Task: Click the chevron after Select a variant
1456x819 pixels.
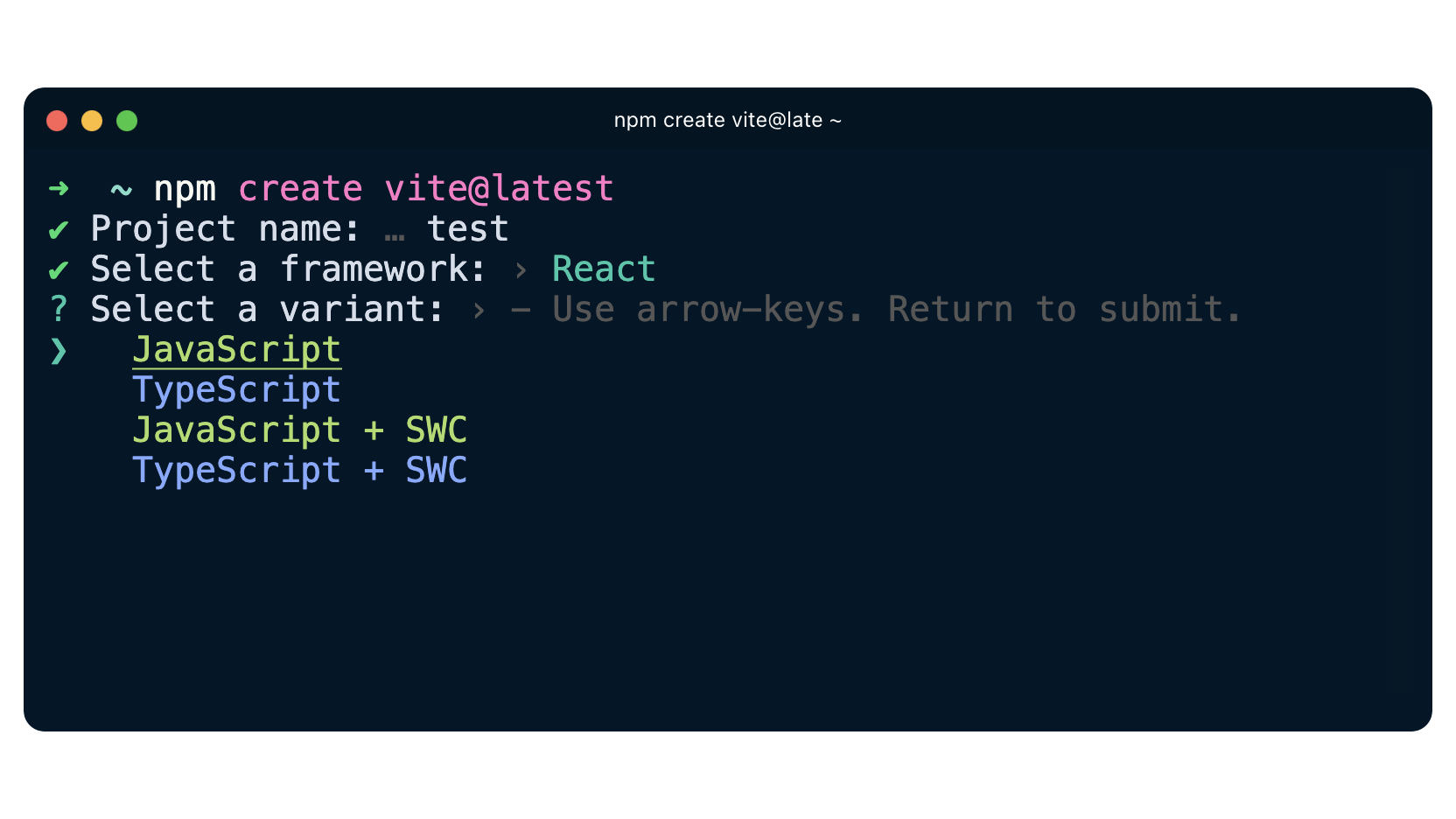Action: (479, 311)
